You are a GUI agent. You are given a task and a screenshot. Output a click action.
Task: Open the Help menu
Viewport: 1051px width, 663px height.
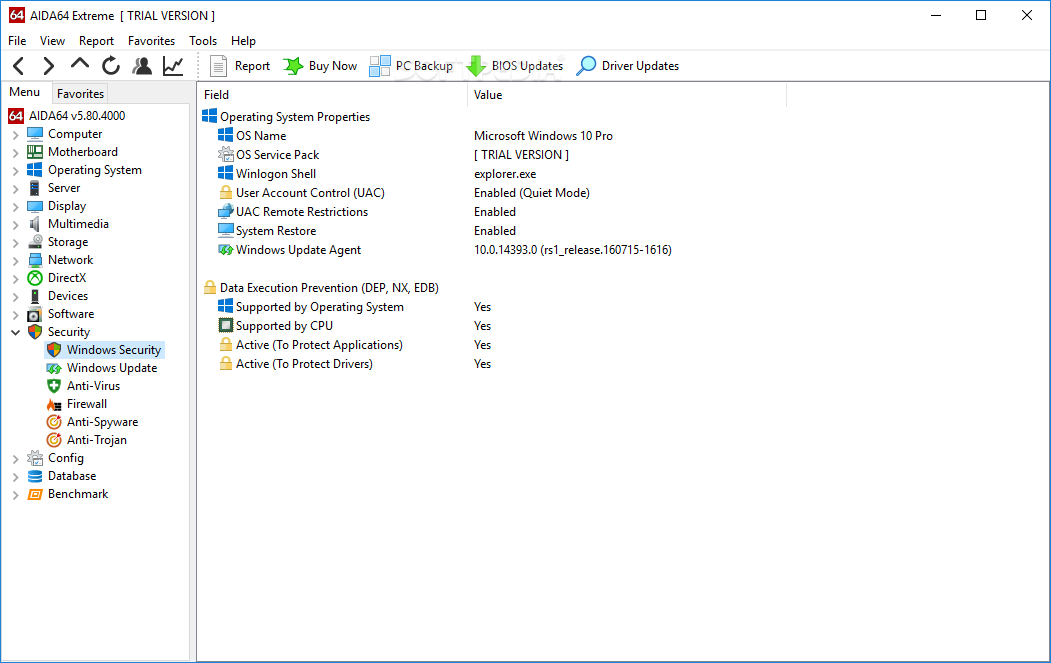243,41
